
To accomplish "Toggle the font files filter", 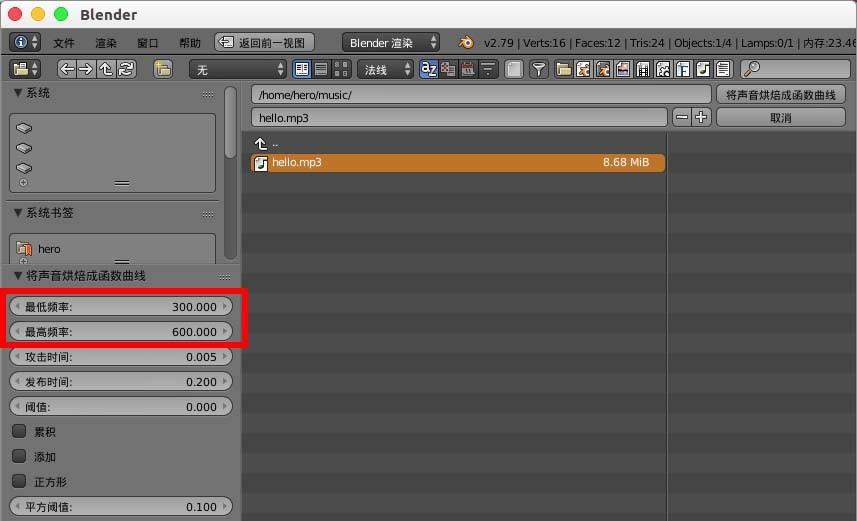I will [683, 69].
